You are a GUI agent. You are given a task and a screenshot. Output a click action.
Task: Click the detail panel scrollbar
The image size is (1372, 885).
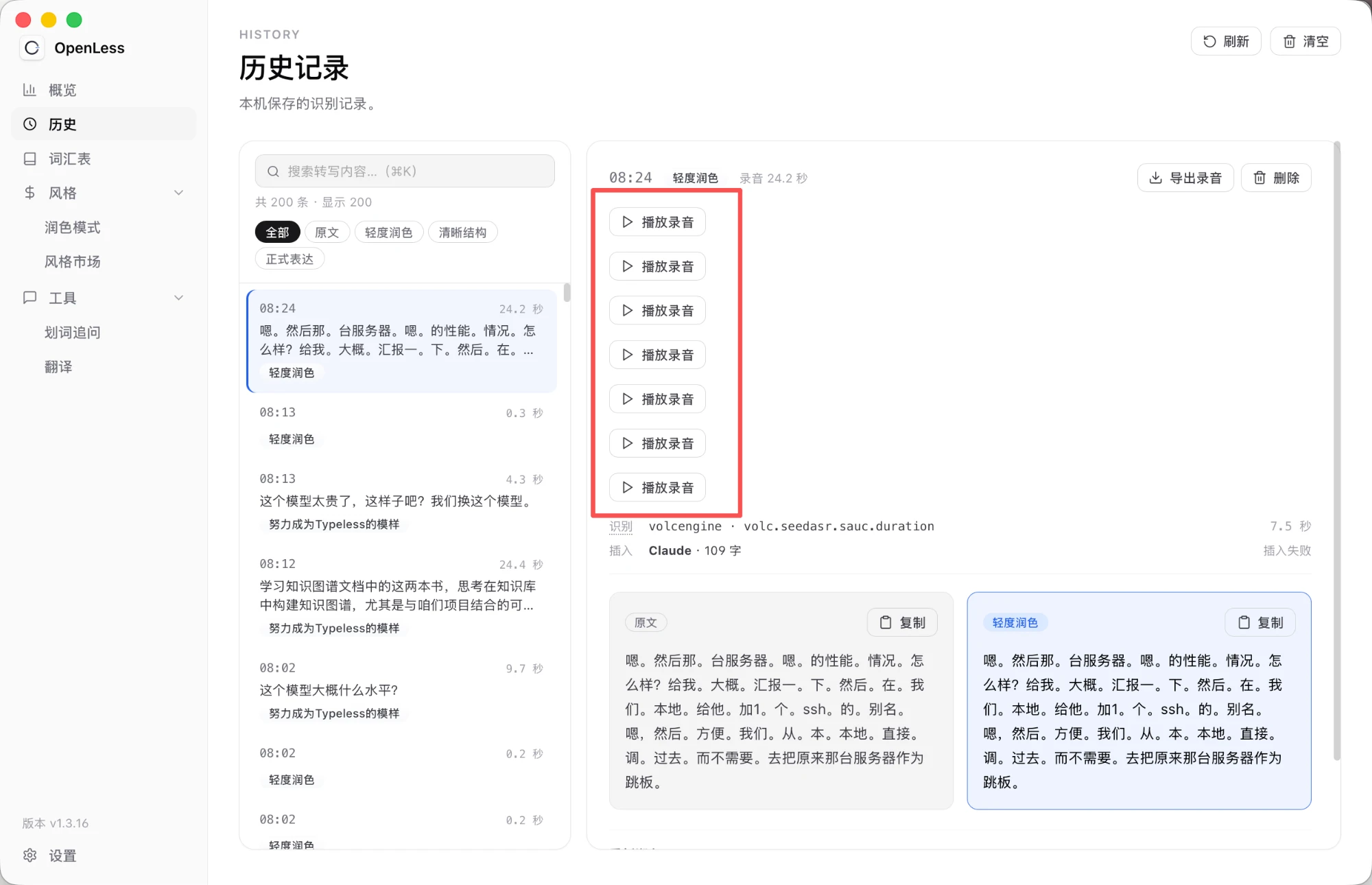1336,451
